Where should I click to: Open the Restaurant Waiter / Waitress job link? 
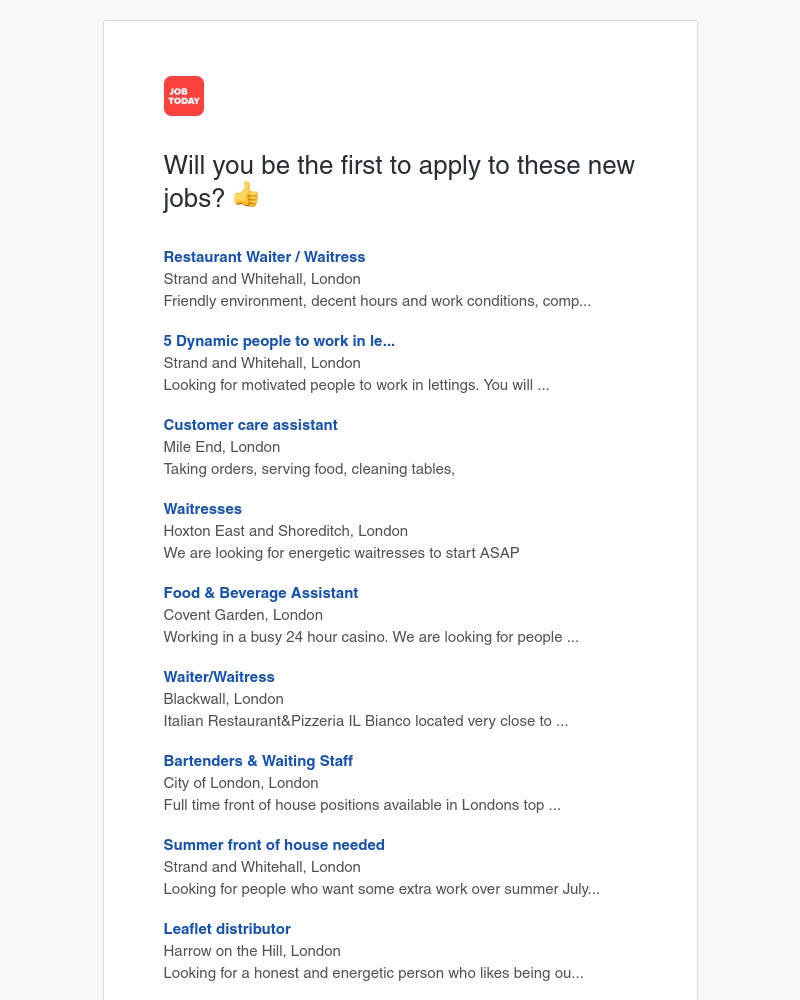pos(264,257)
